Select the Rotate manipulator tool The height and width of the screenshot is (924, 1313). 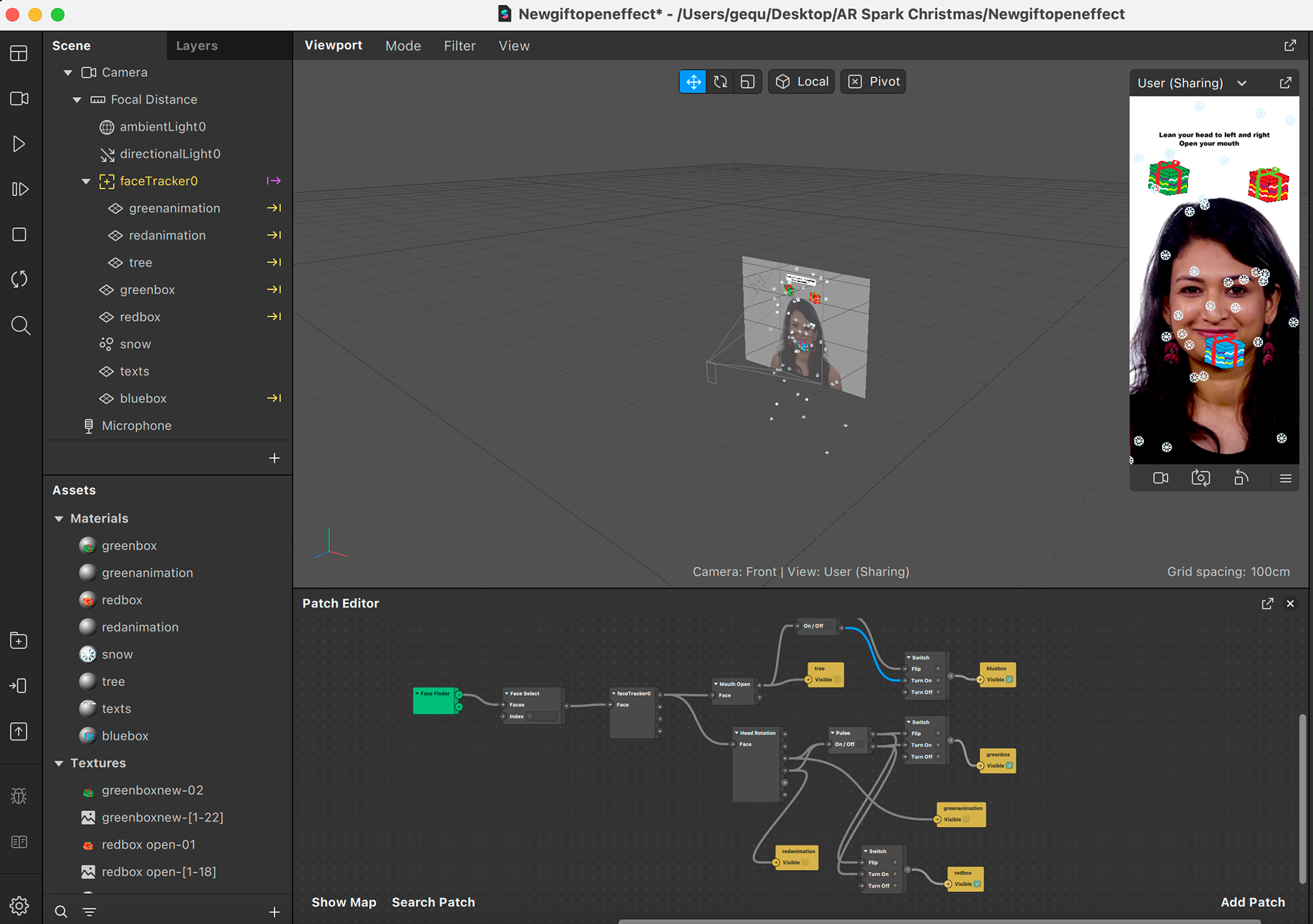pos(720,81)
